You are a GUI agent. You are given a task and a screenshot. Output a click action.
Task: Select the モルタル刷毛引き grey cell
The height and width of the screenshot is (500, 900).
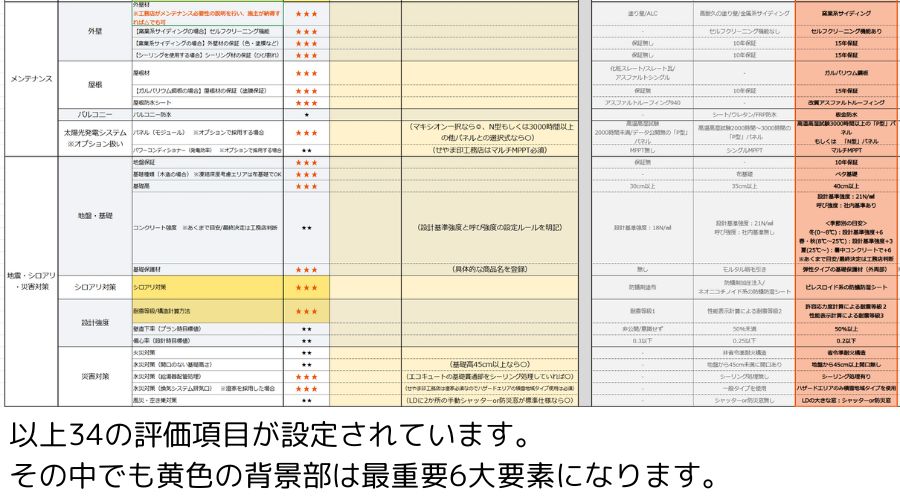coord(744,269)
